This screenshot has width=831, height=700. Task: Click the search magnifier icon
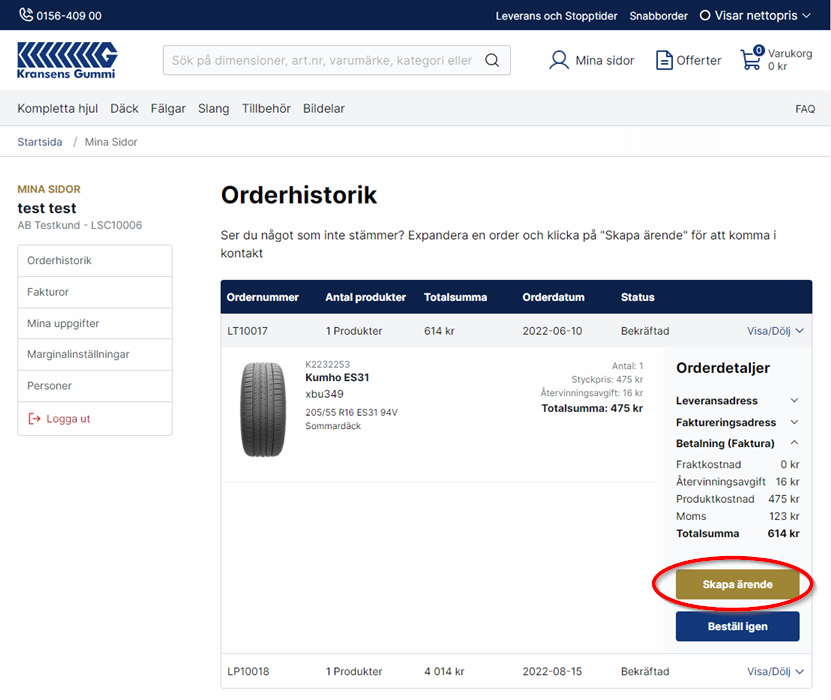pos(492,60)
